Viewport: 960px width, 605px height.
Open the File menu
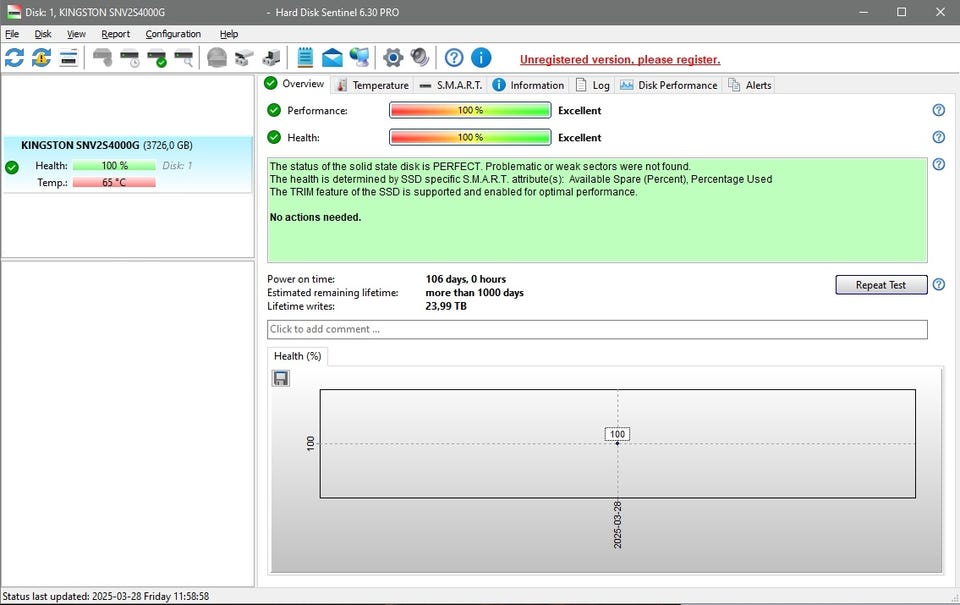[12, 34]
